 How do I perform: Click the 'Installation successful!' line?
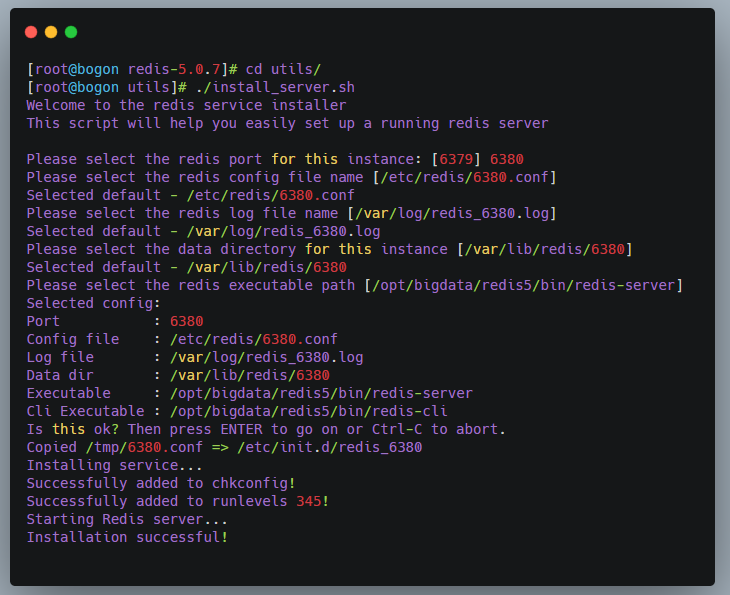click(127, 537)
